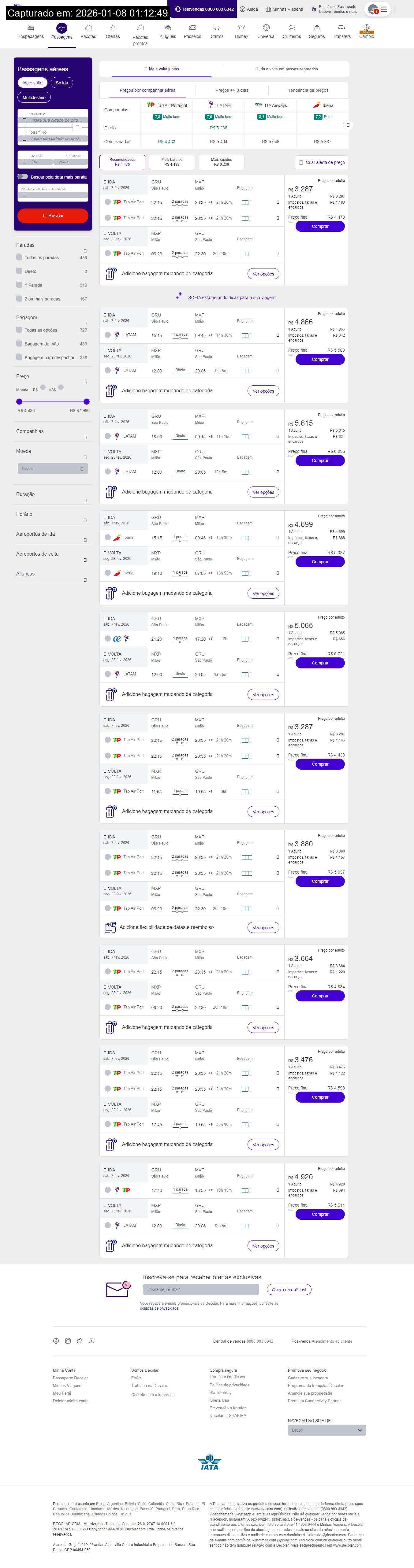Open the Disney category icon
Screen dimensions: 414x1568
tap(241, 28)
